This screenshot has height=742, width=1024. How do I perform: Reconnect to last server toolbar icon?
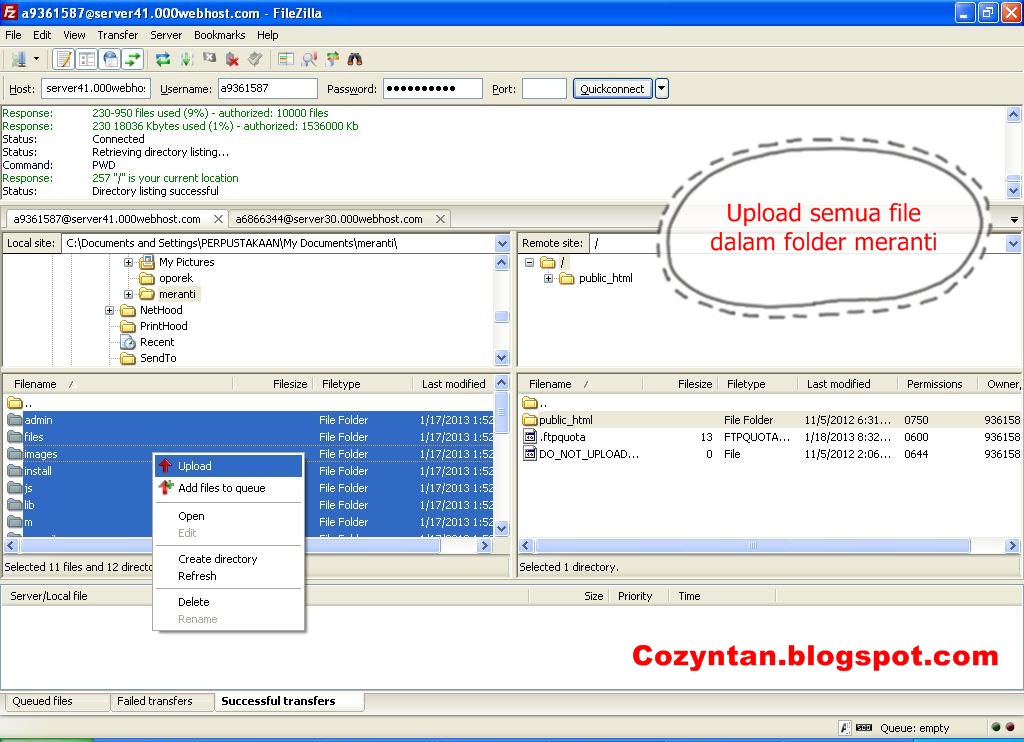click(255, 59)
